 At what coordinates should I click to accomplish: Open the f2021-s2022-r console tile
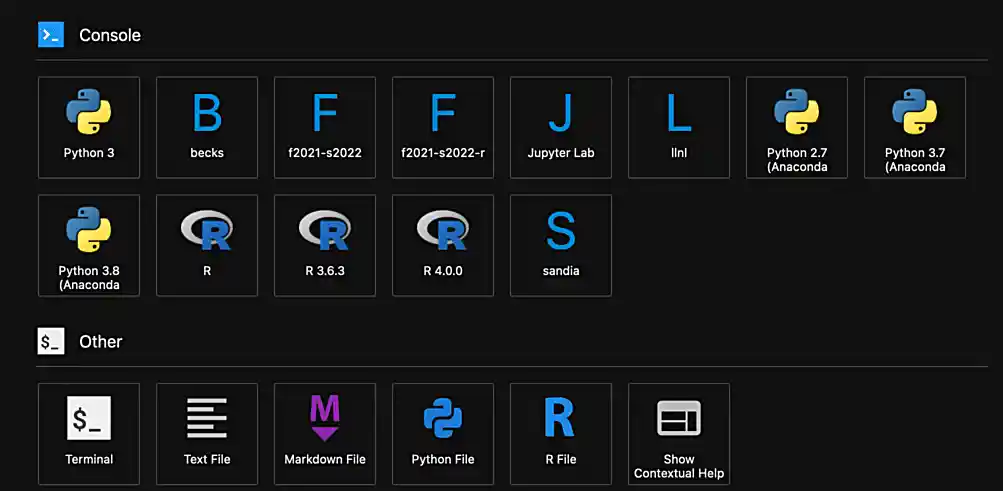(443, 127)
